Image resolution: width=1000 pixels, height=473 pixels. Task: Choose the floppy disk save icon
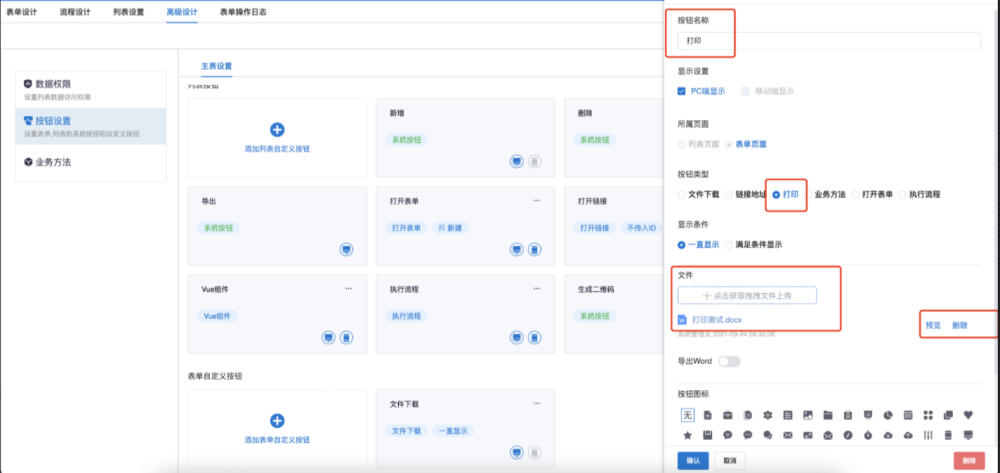click(x=708, y=435)
